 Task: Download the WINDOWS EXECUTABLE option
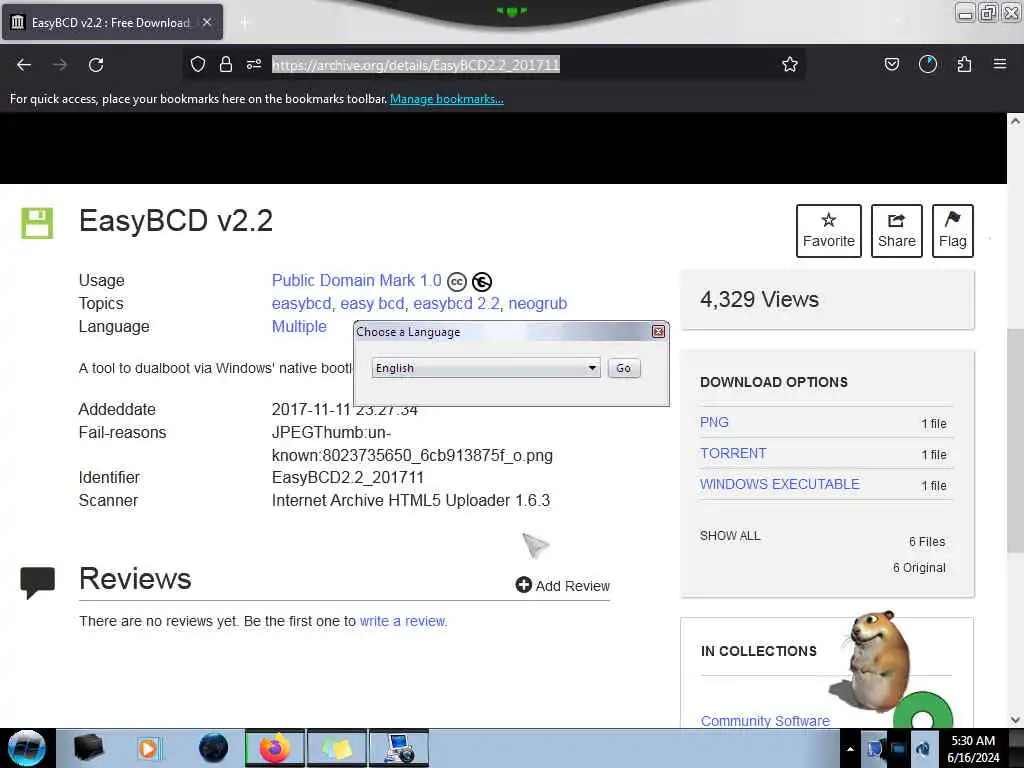pos(780,484)
